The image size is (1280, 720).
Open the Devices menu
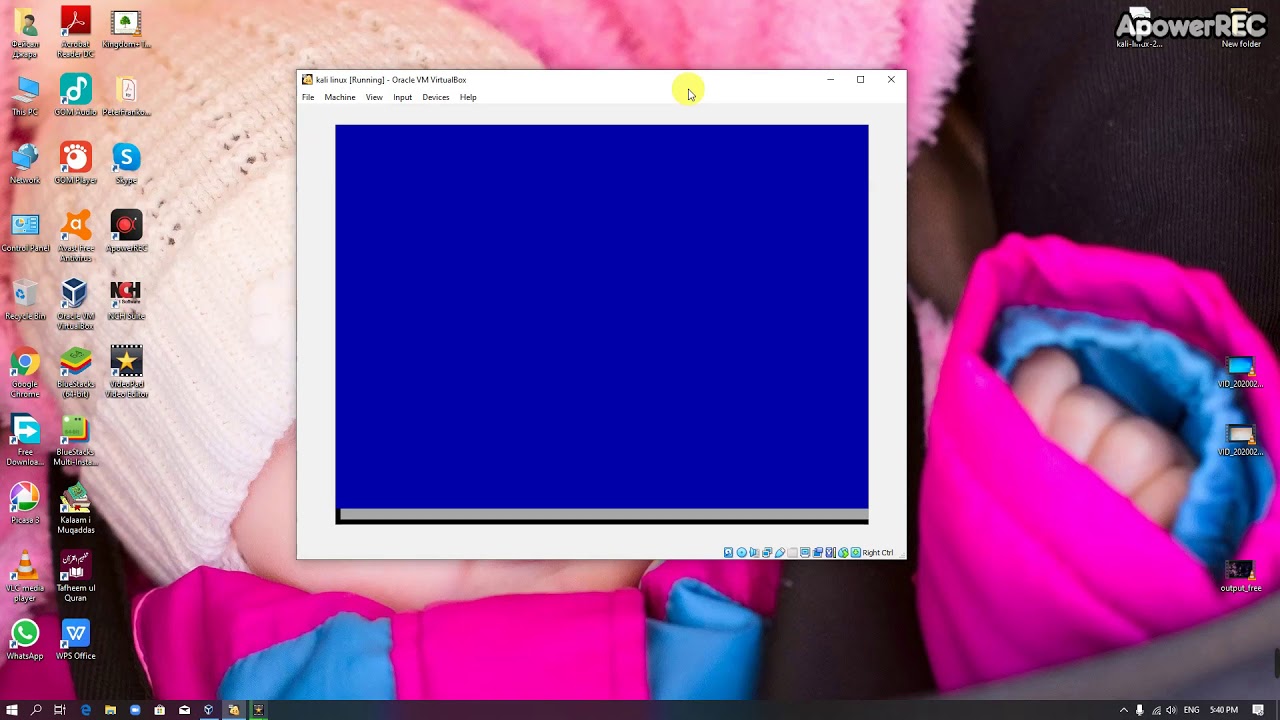pyautogui.click(x=436, y=97)
